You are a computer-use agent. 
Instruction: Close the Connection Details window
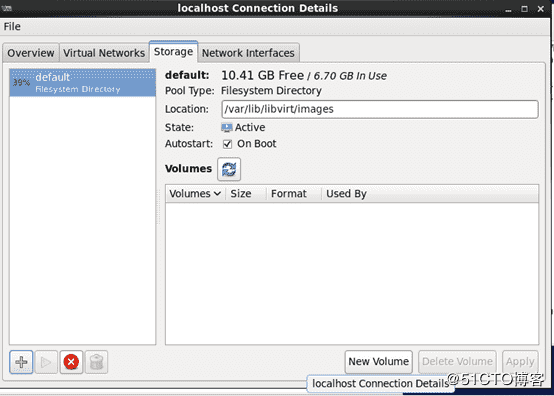pyautogui.click(x=541, y=9)
